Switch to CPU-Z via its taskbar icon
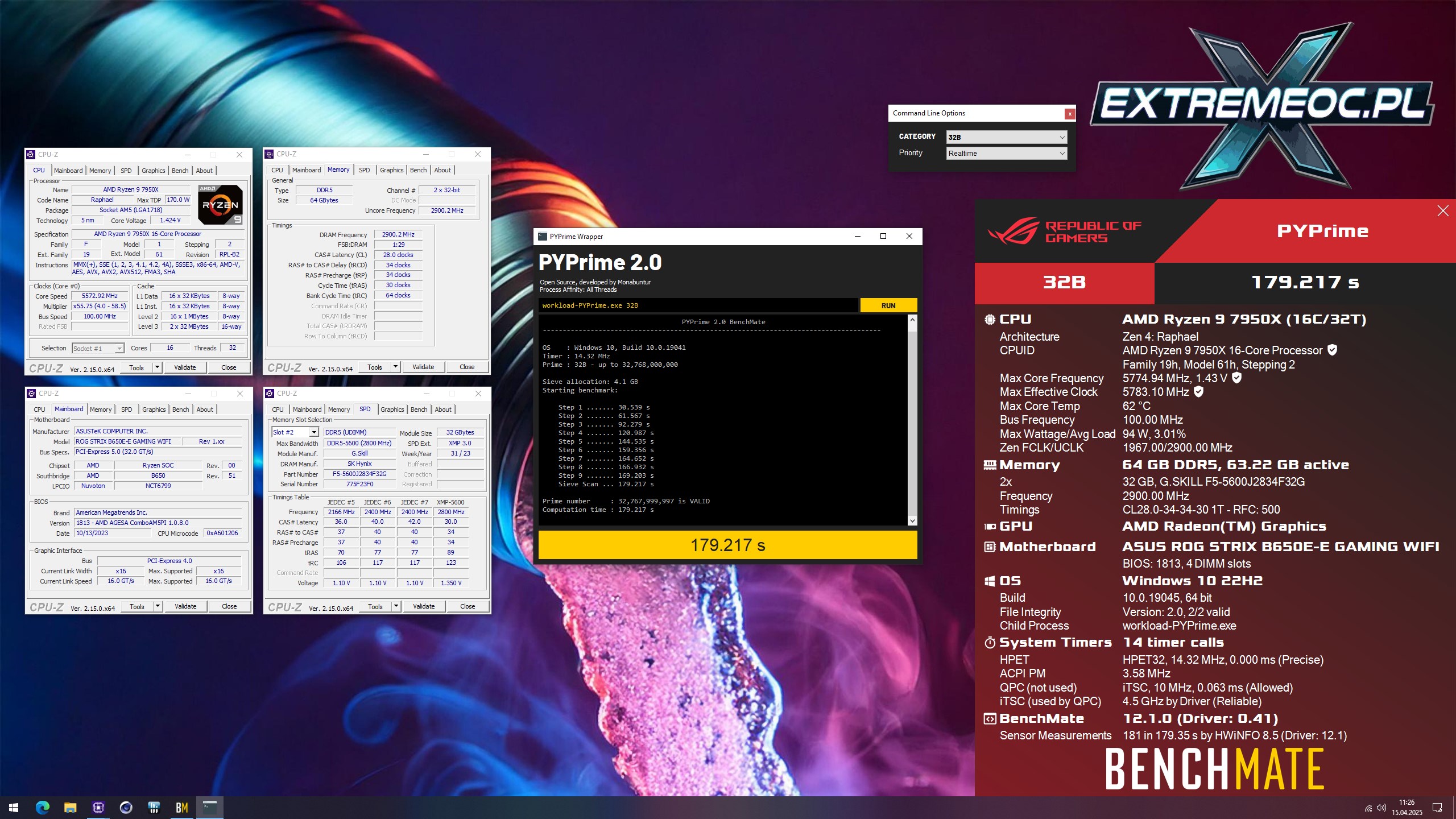This screenshot has height=819, width=1456. point(98,808)
